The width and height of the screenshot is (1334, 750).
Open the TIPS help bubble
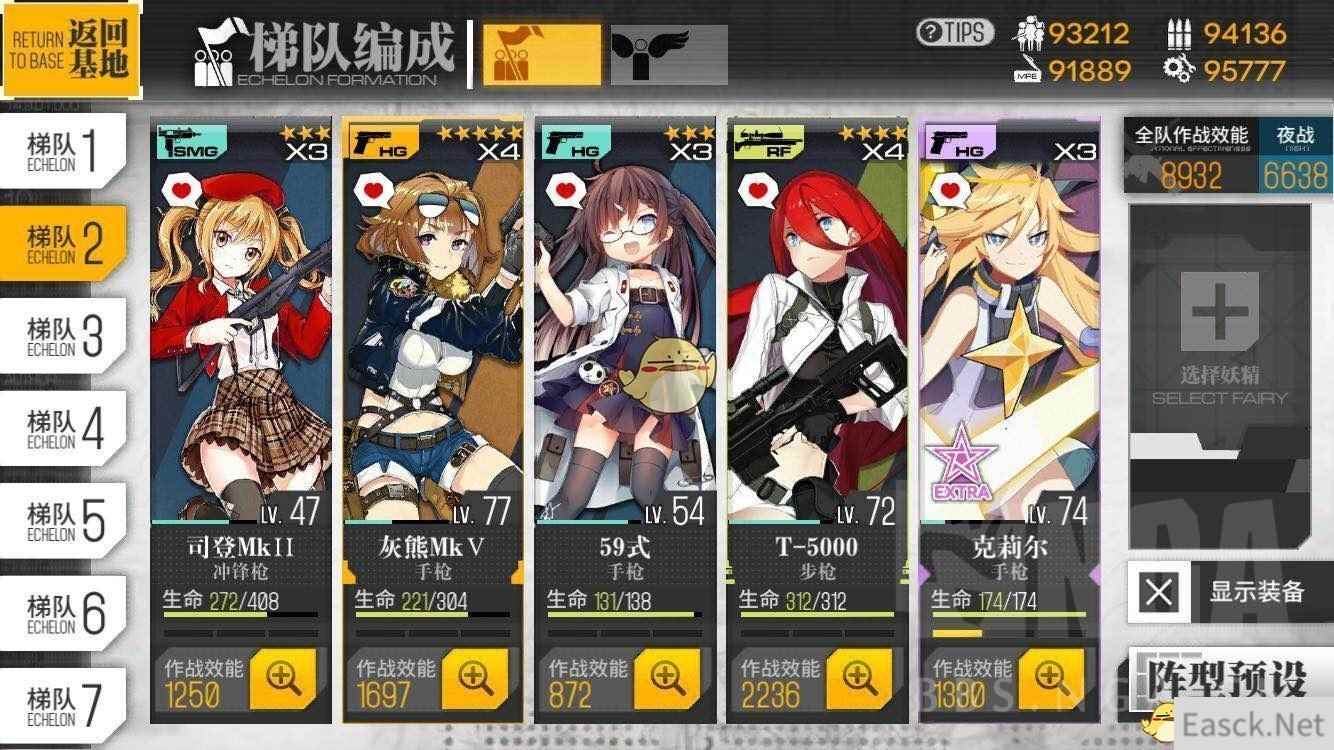point(955,32)
